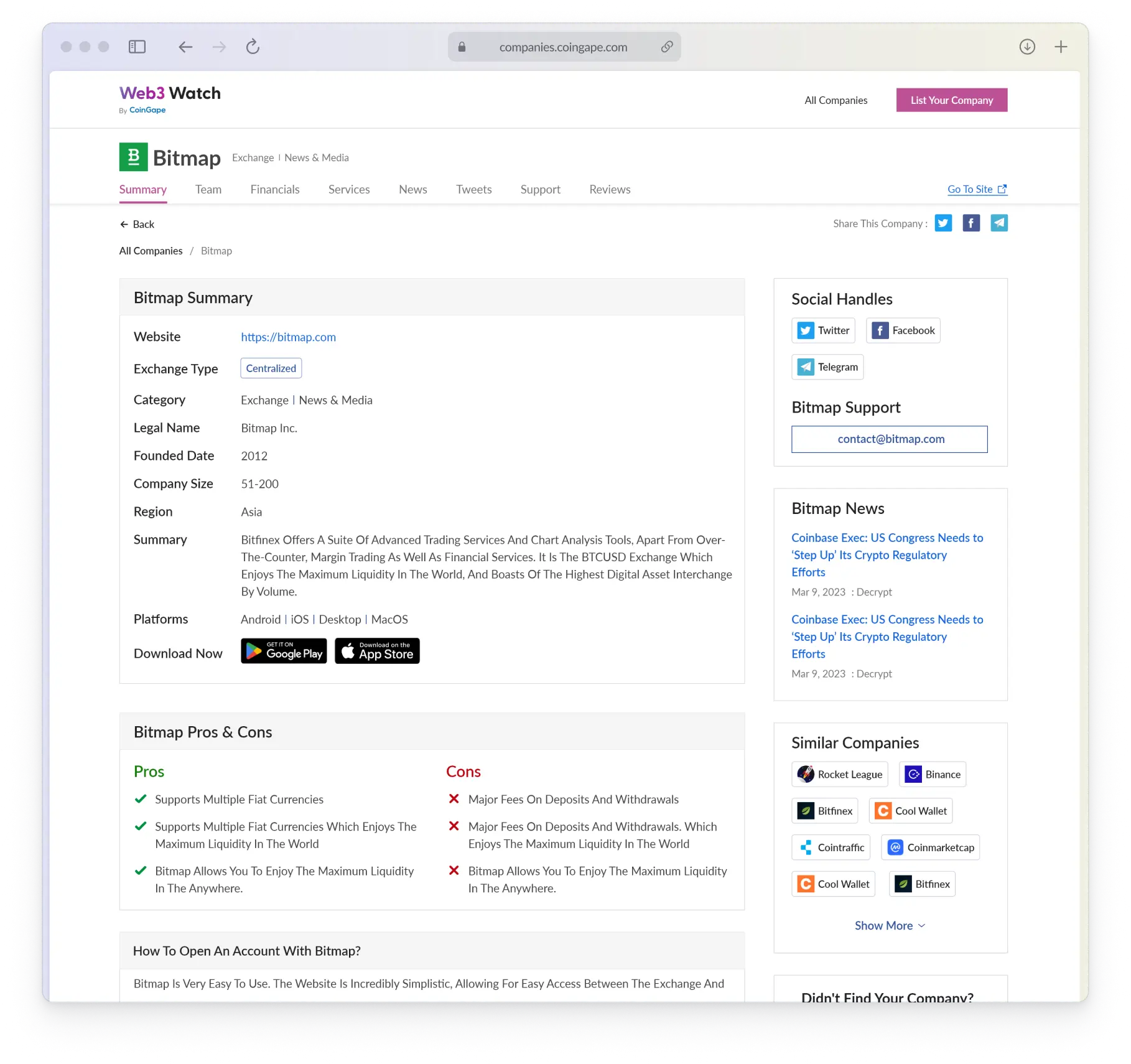Screen dimensions: 1131x1064
Task: Click the region value 'Asia'
Action: click(x=251, y=512)
